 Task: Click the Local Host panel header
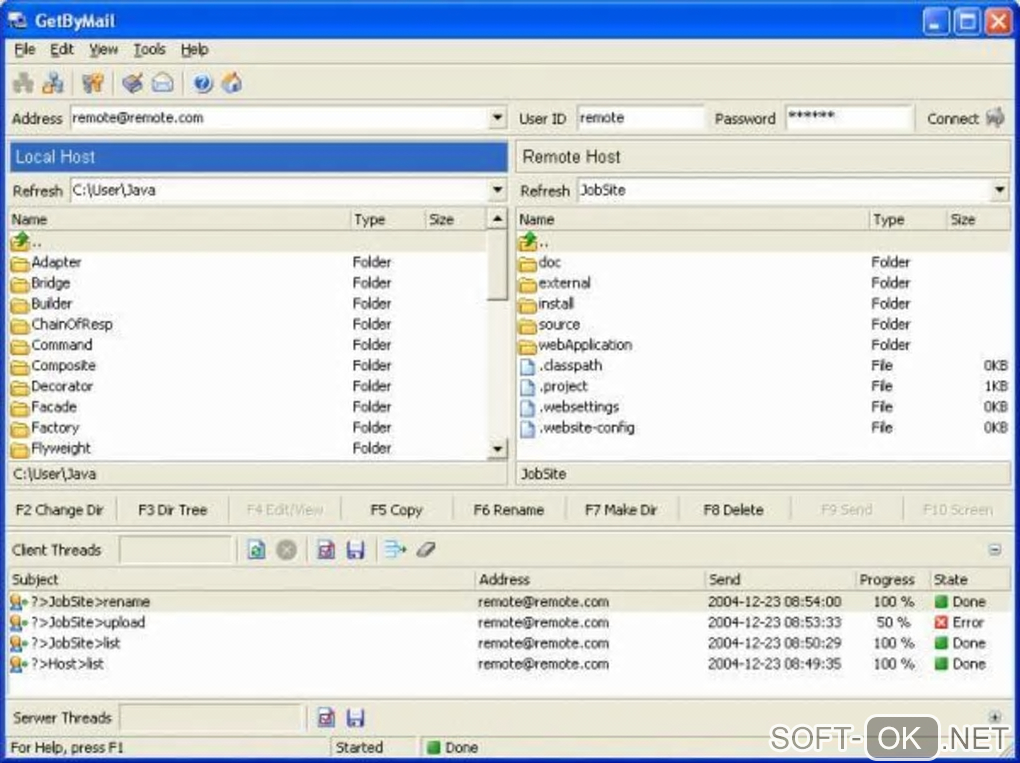pyautogui.click(x=258, y=157)
